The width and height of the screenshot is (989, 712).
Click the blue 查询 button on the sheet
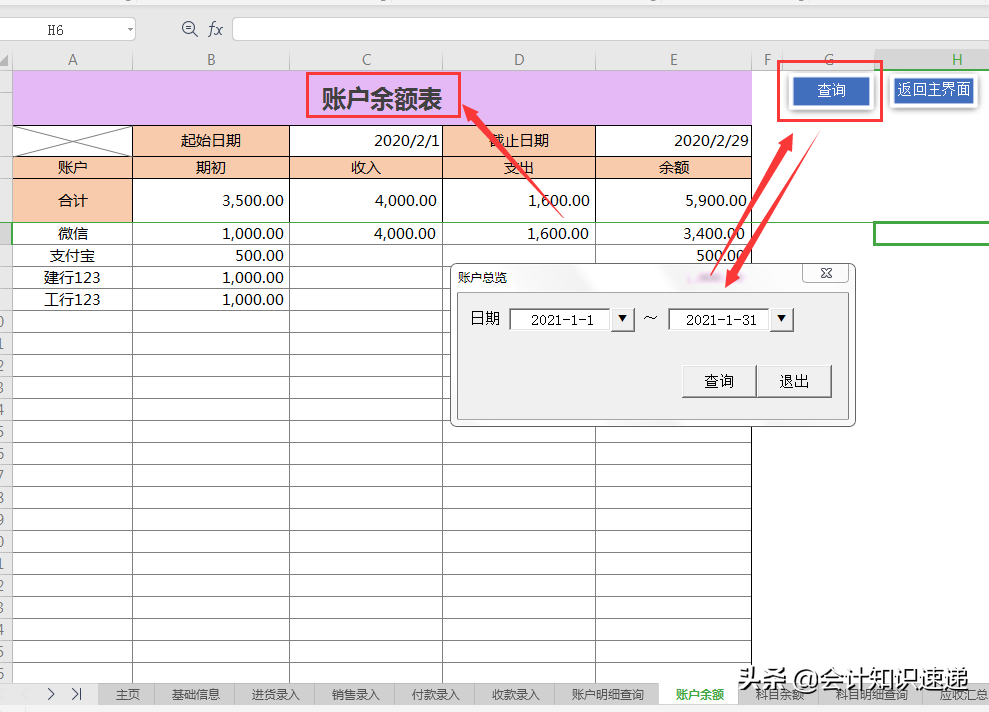coord(831,91)
